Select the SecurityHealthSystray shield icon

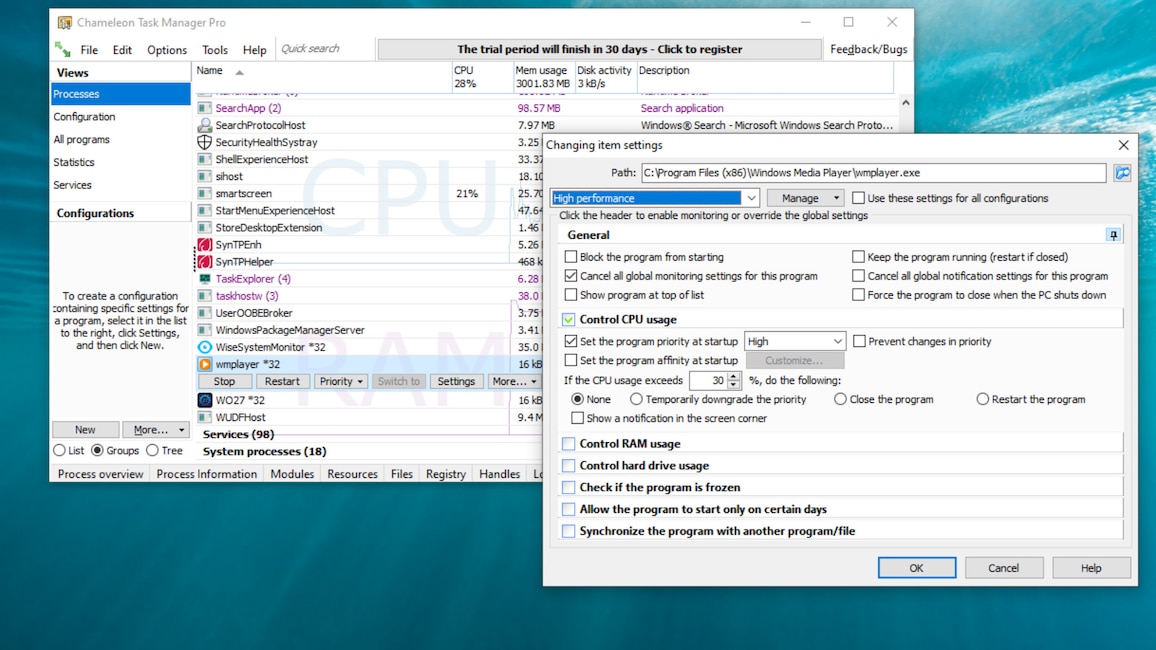tap(205, 142)
